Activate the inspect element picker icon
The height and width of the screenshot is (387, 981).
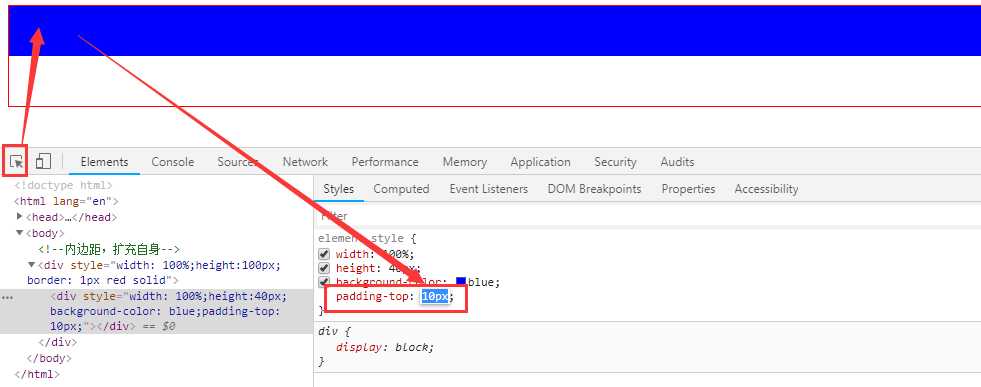pos(17,162)
